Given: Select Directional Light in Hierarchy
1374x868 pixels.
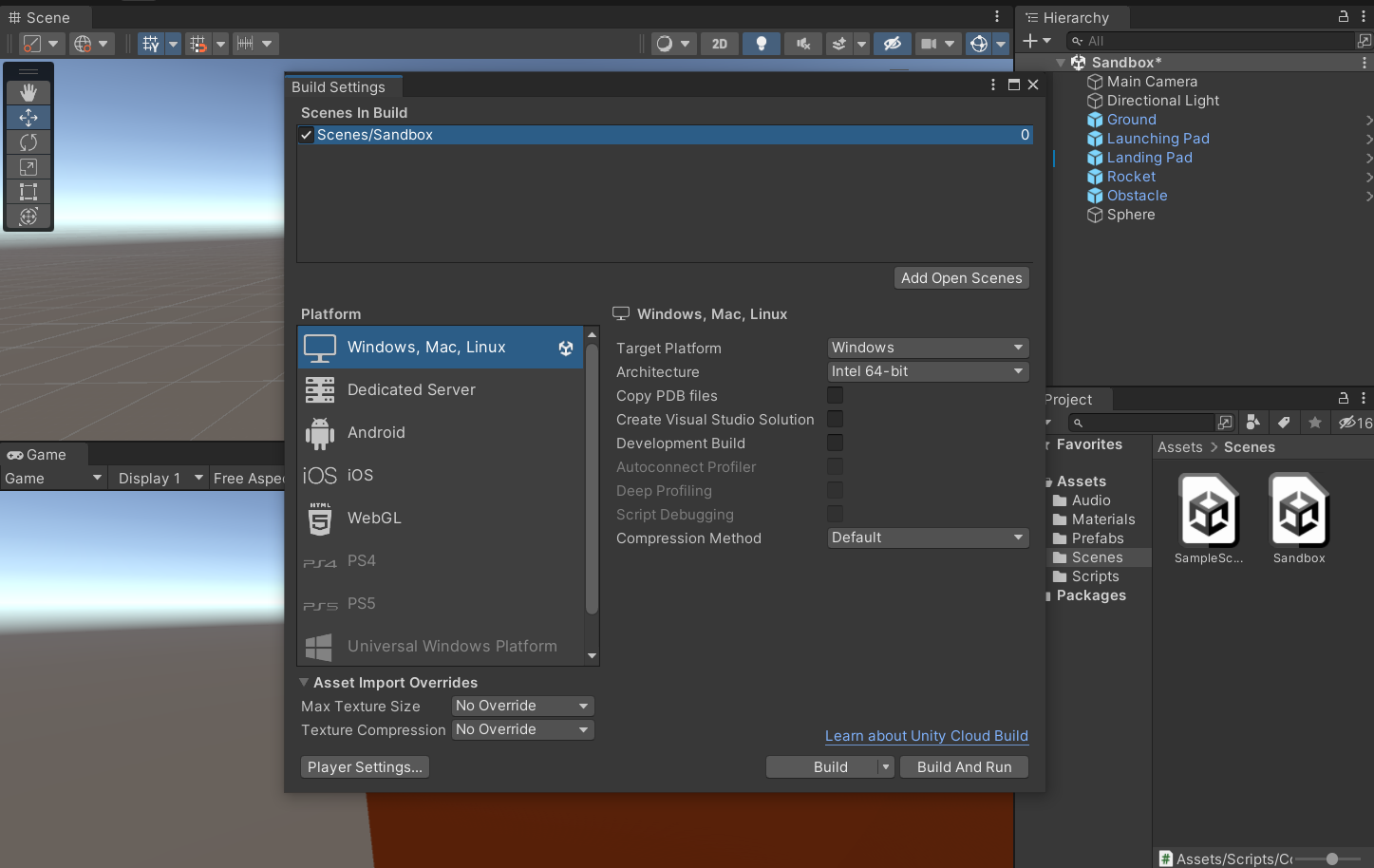Looking at the screenshot, I should point(1162,101).
